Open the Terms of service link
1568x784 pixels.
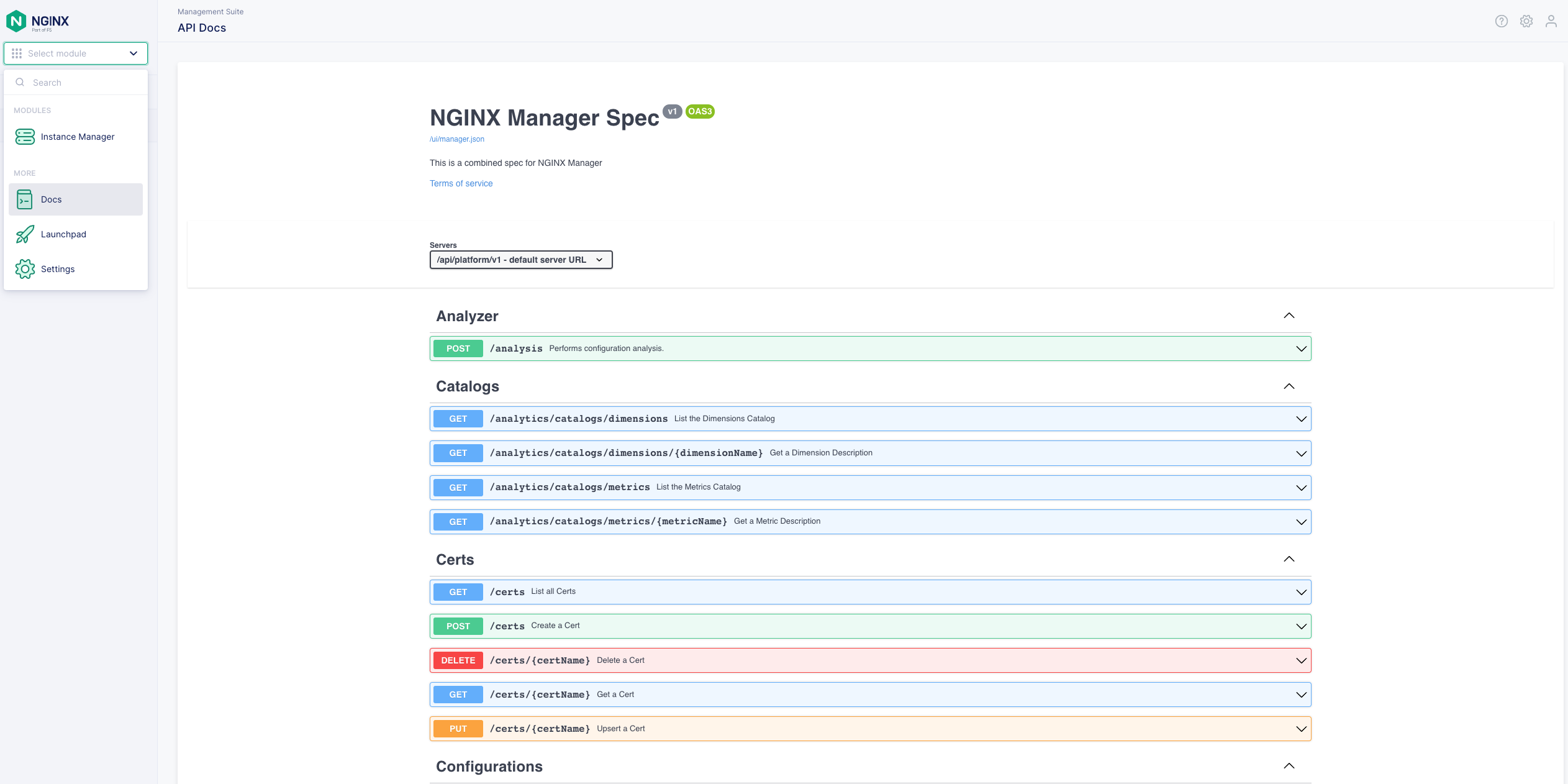[461, 183]
